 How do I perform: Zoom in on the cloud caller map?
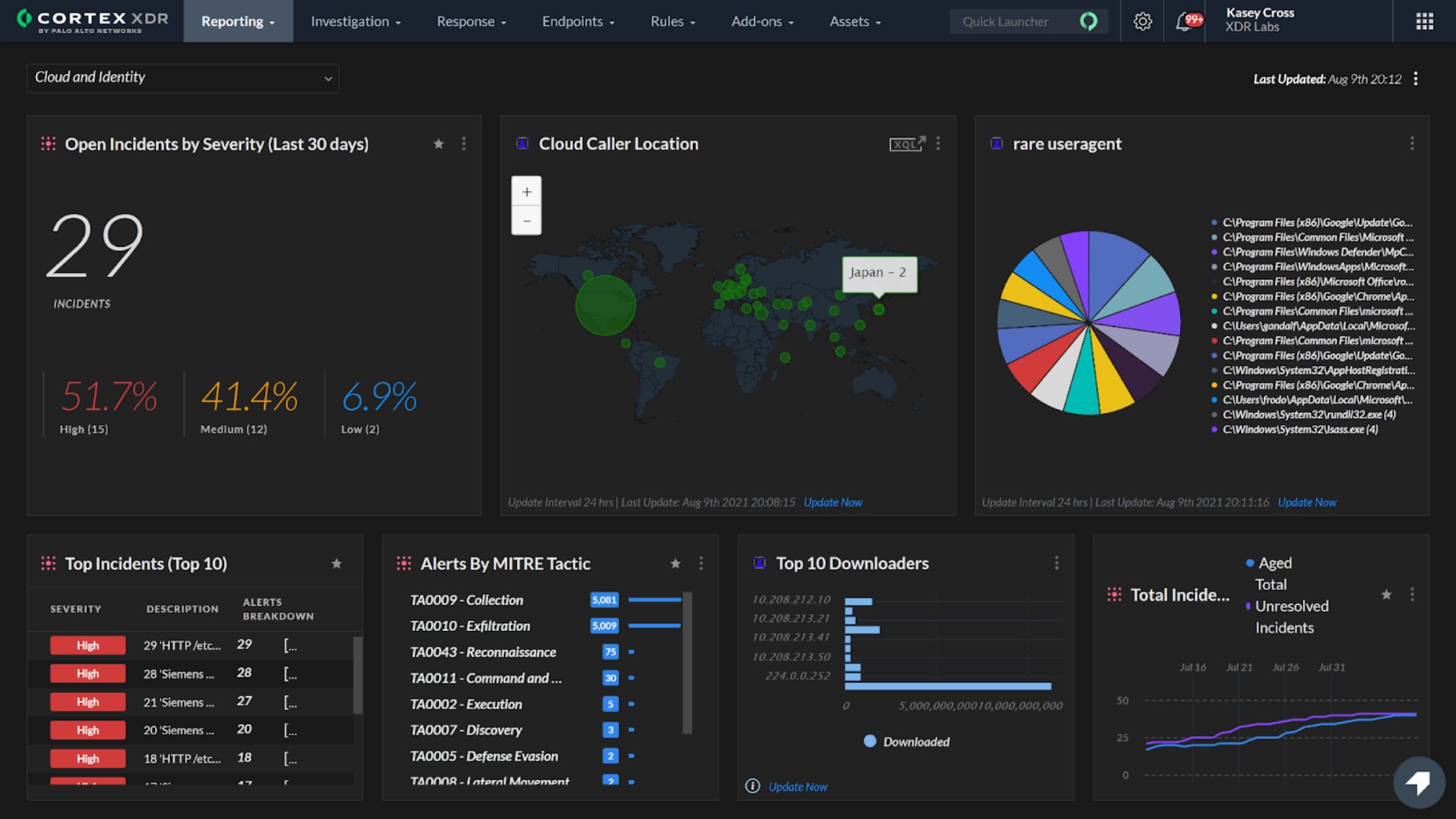click(527, 192)
